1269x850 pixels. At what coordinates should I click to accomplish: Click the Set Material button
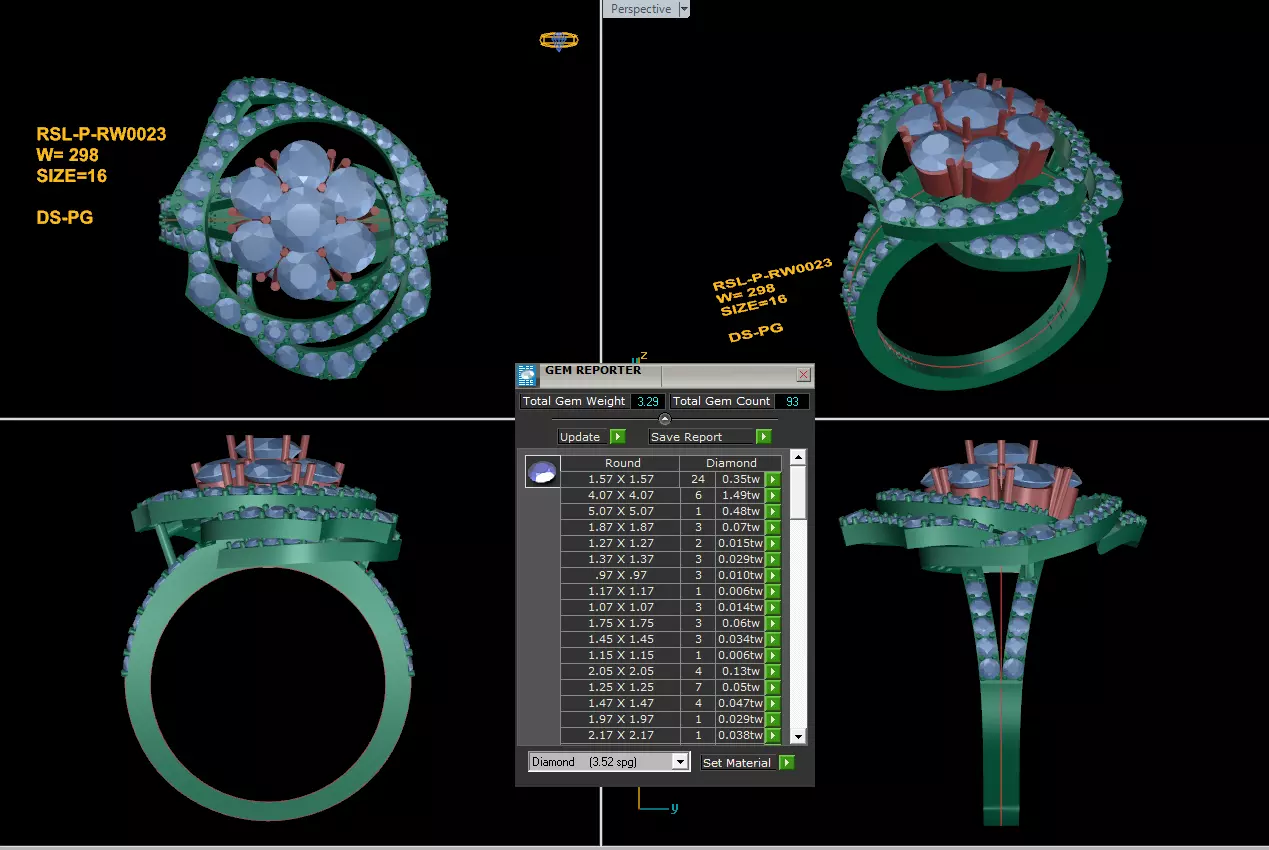click(738, 762)
